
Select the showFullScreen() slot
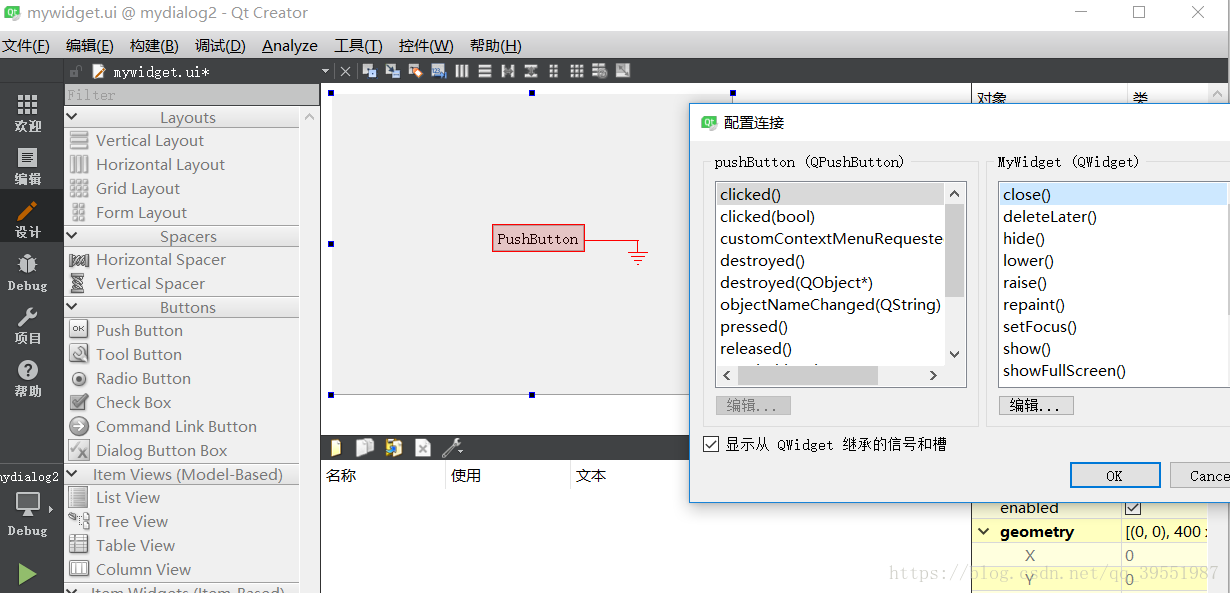point(1064,370)
